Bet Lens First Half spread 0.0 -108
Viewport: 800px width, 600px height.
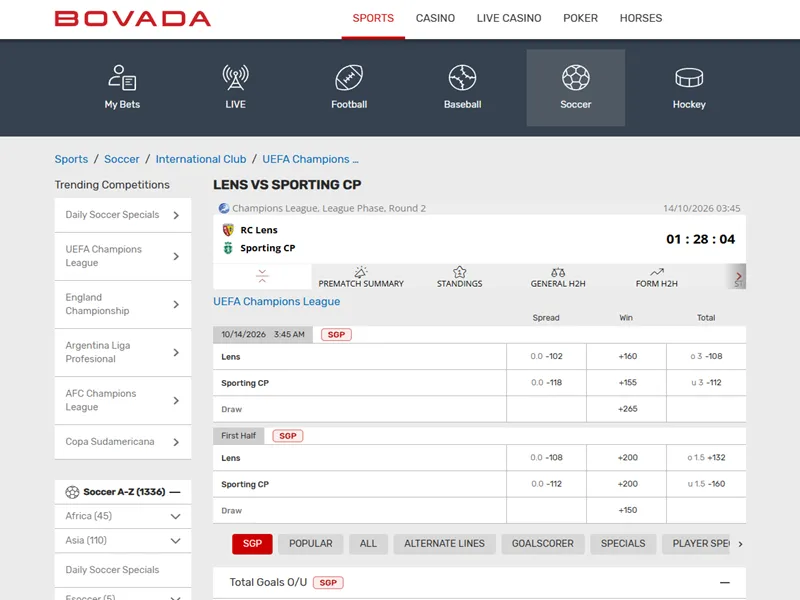[546, 458]
